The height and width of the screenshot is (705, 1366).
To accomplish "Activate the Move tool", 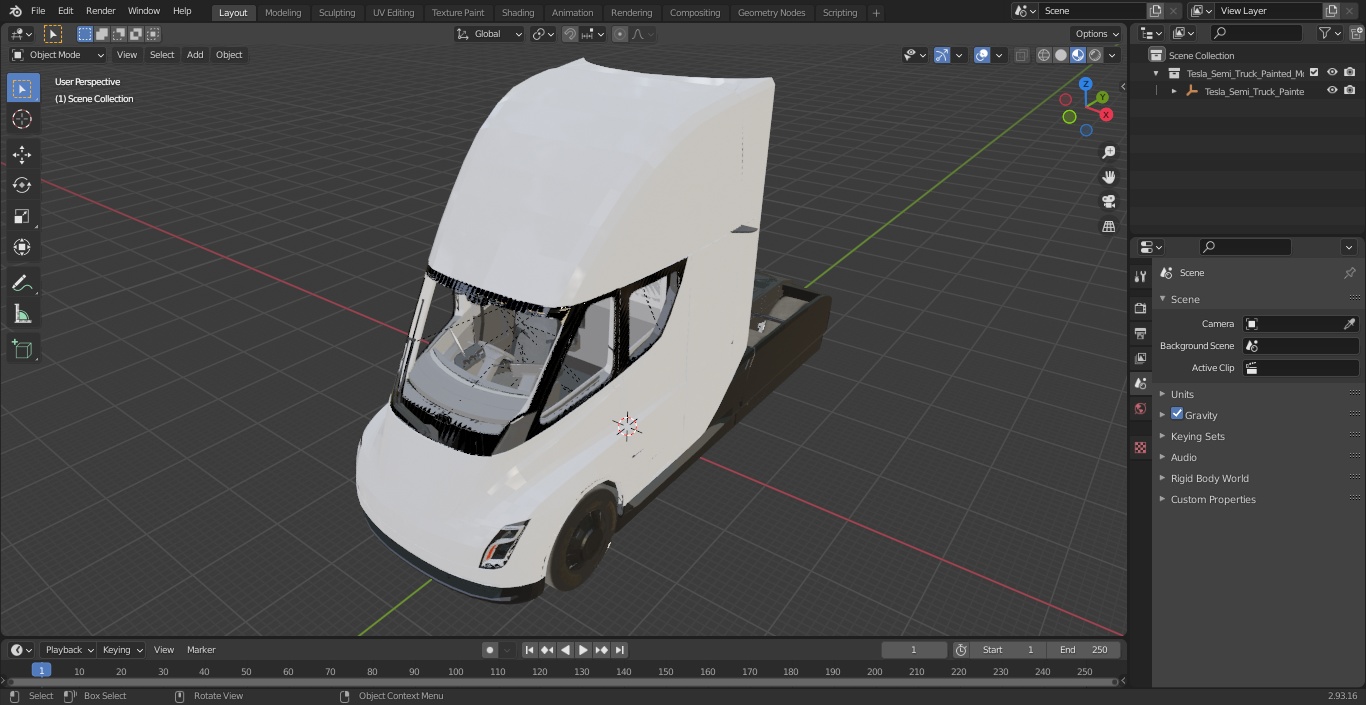I will (22, 154).
